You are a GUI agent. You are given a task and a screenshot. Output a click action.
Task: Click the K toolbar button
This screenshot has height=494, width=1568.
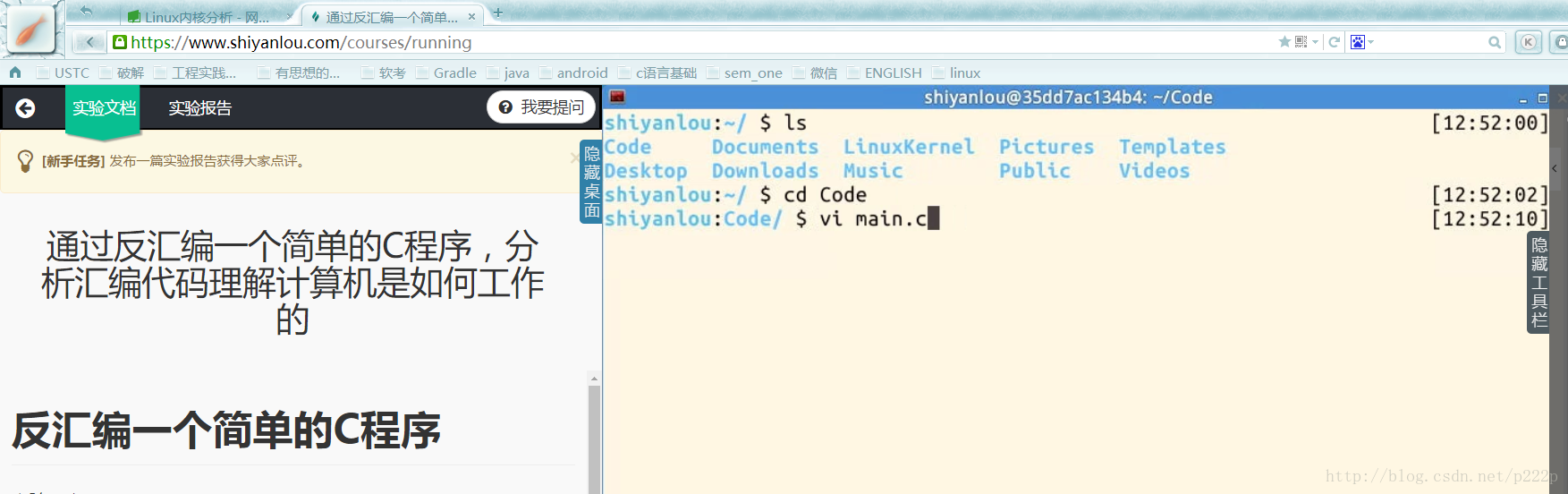coord(1529,42)
